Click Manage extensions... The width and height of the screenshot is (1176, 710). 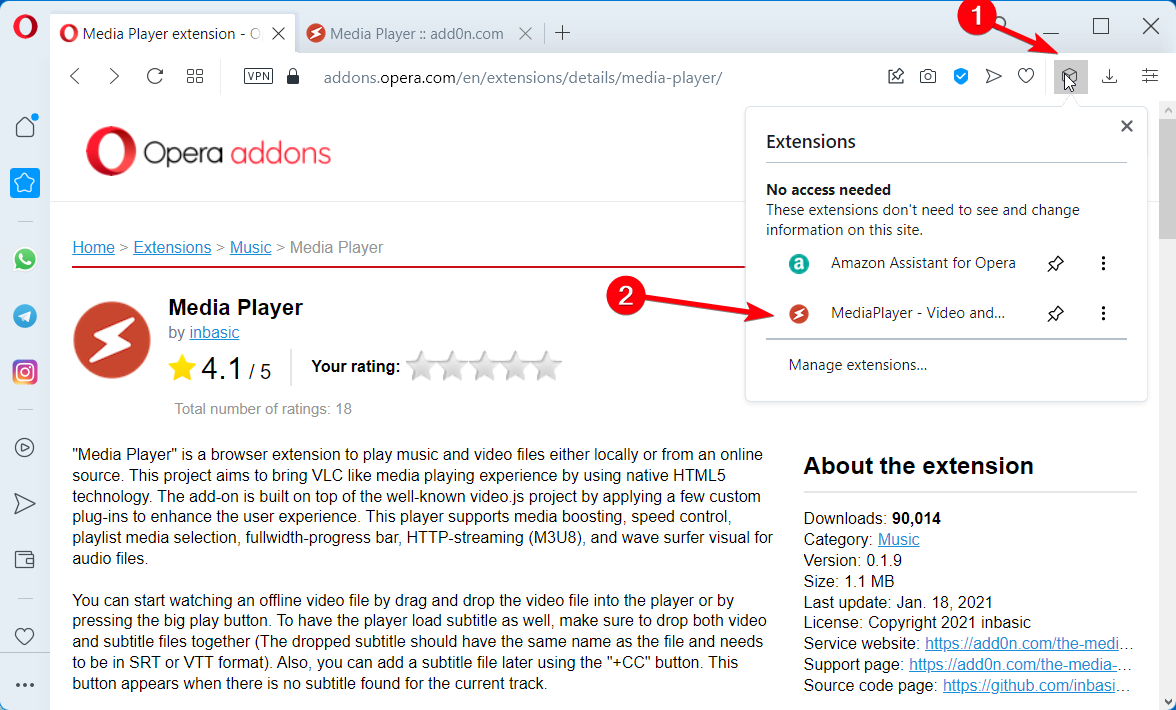(857, 365)
